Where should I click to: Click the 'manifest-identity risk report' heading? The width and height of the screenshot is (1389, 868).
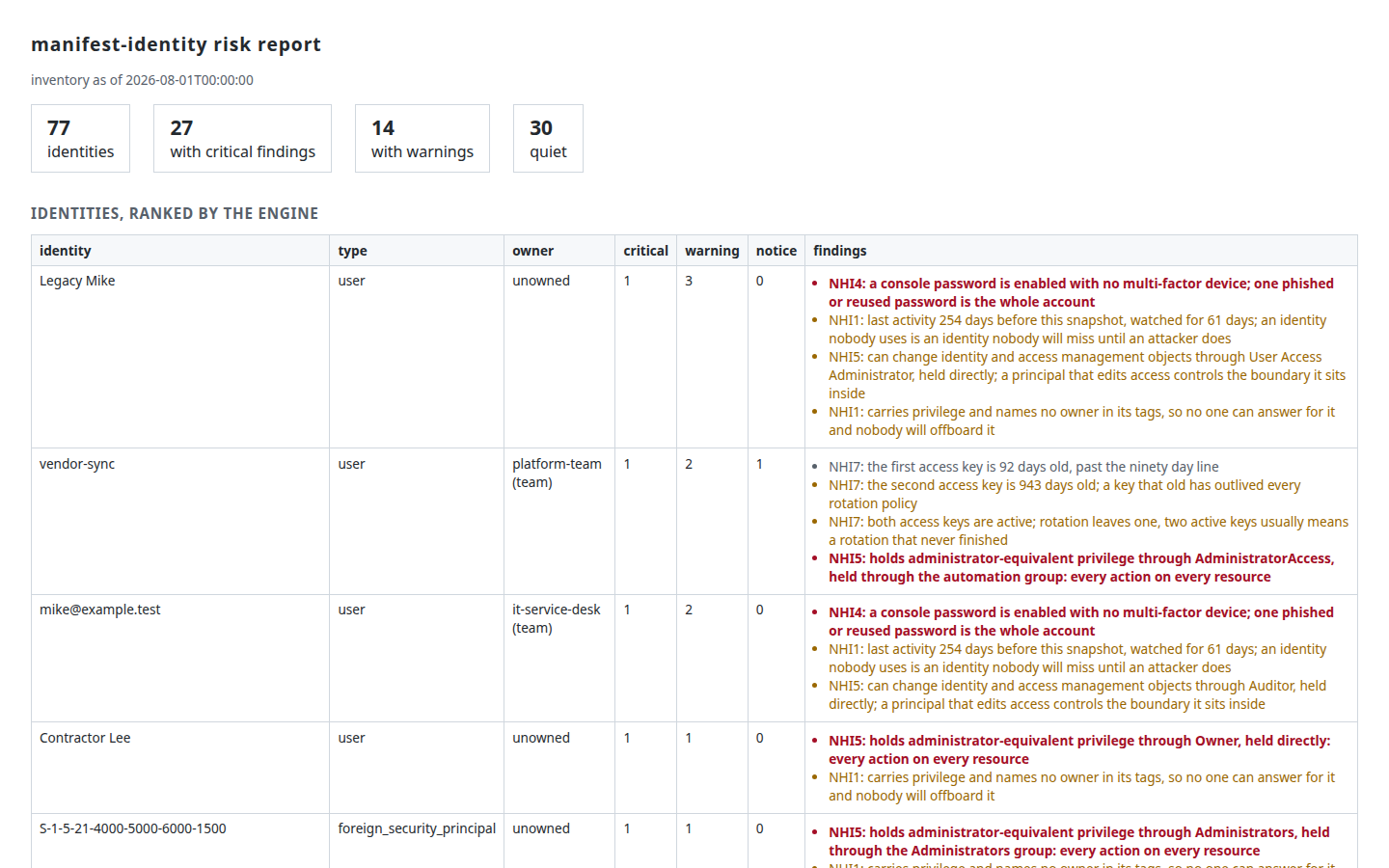click(176, 44)
